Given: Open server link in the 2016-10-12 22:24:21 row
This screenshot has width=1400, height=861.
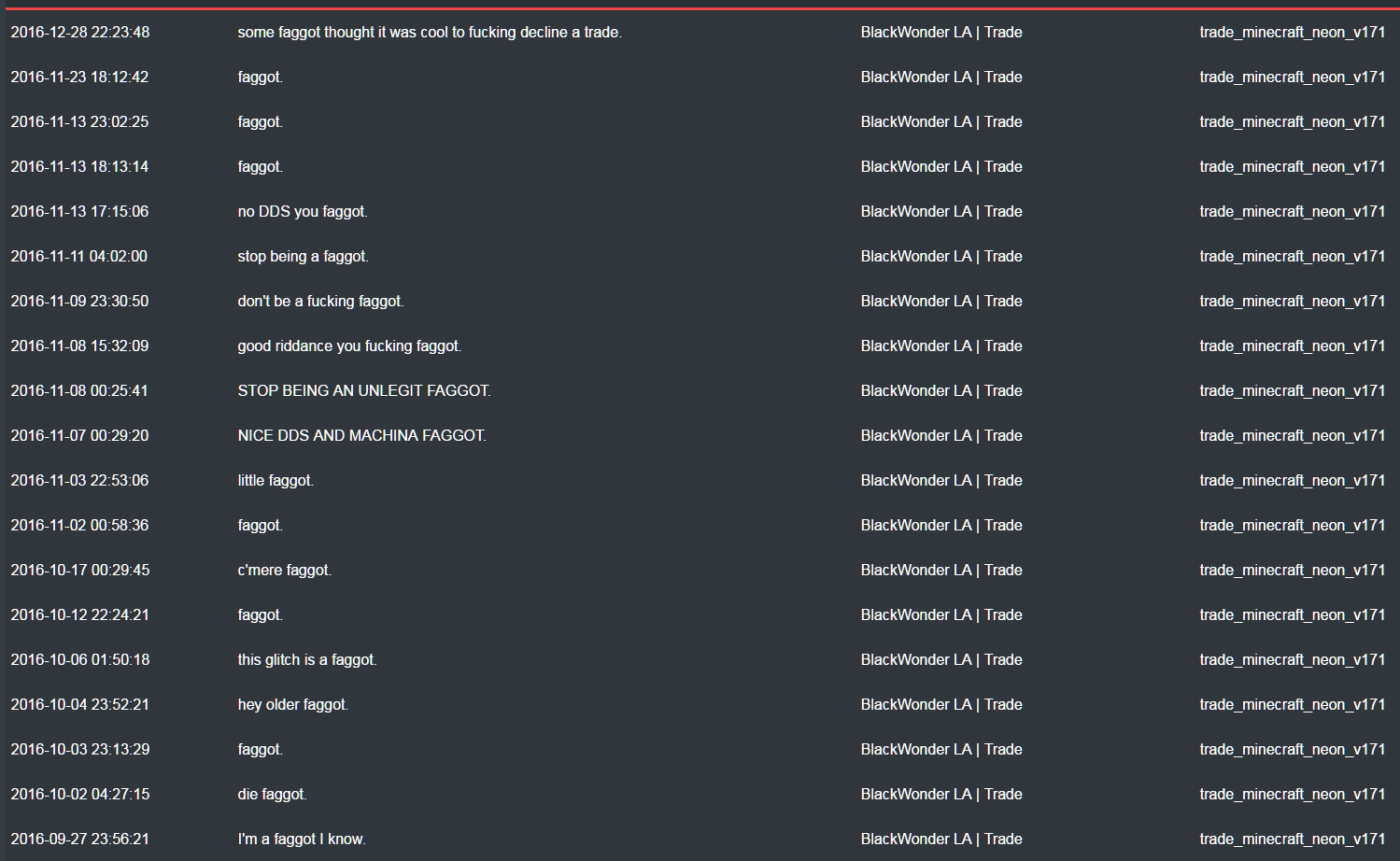Looking at the screenshot, I should (x=941, y=614).
